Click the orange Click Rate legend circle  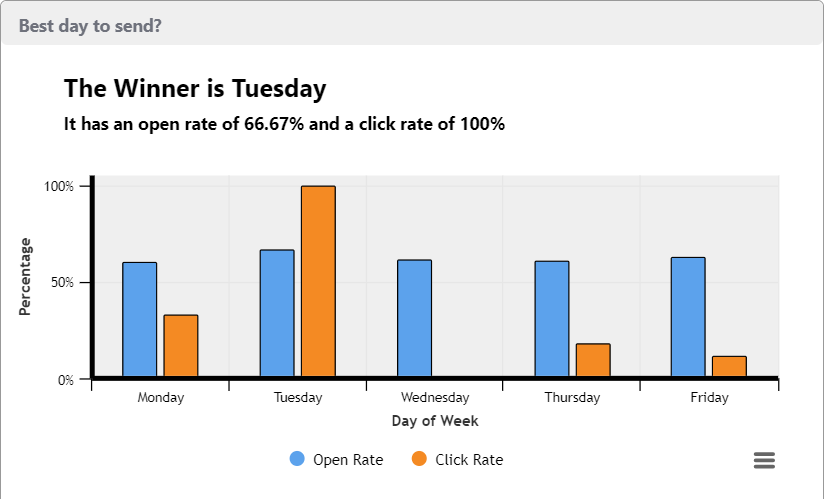tap(419, 459)
